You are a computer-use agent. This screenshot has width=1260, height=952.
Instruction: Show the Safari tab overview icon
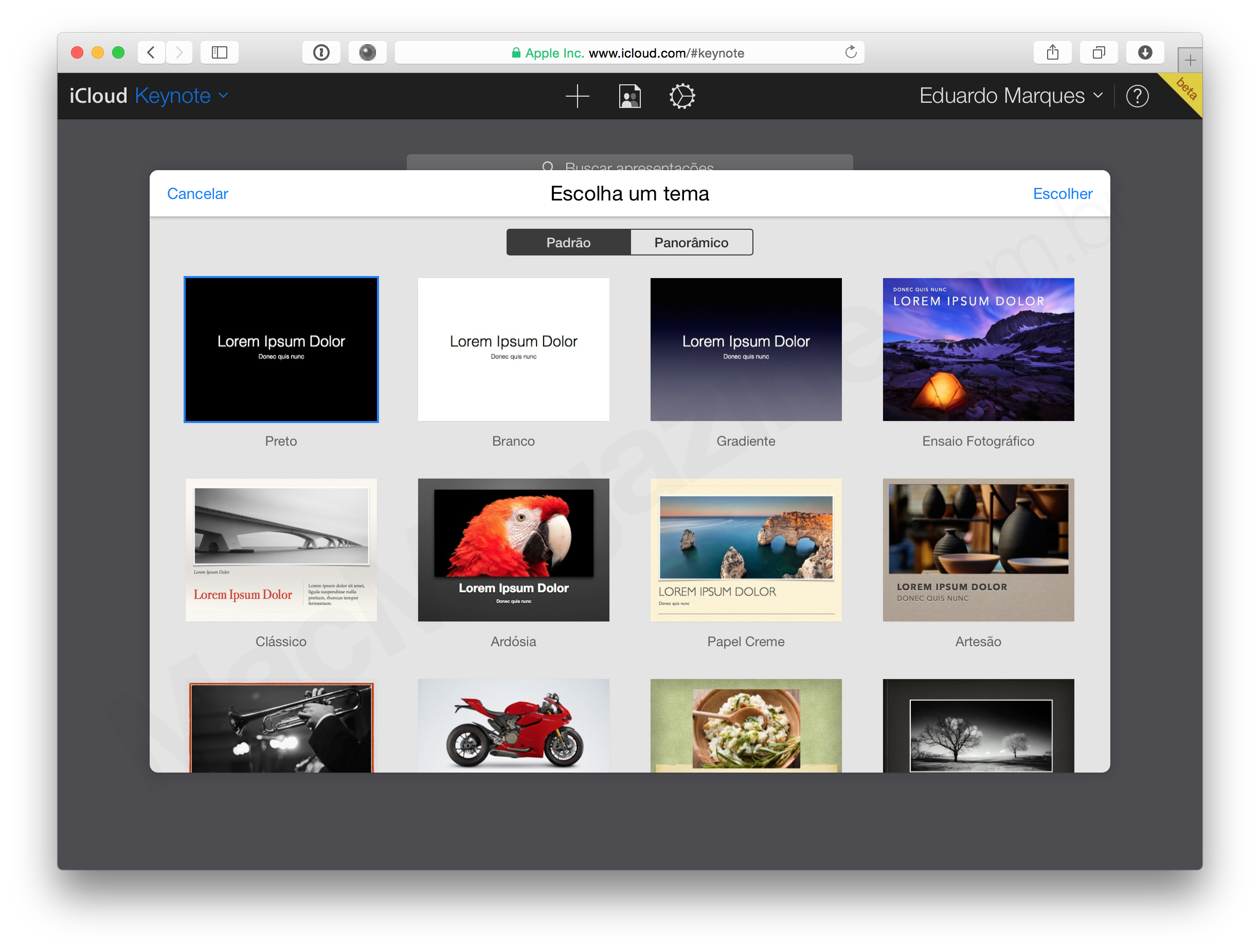pyautogui.click(x=1098, y=52)
